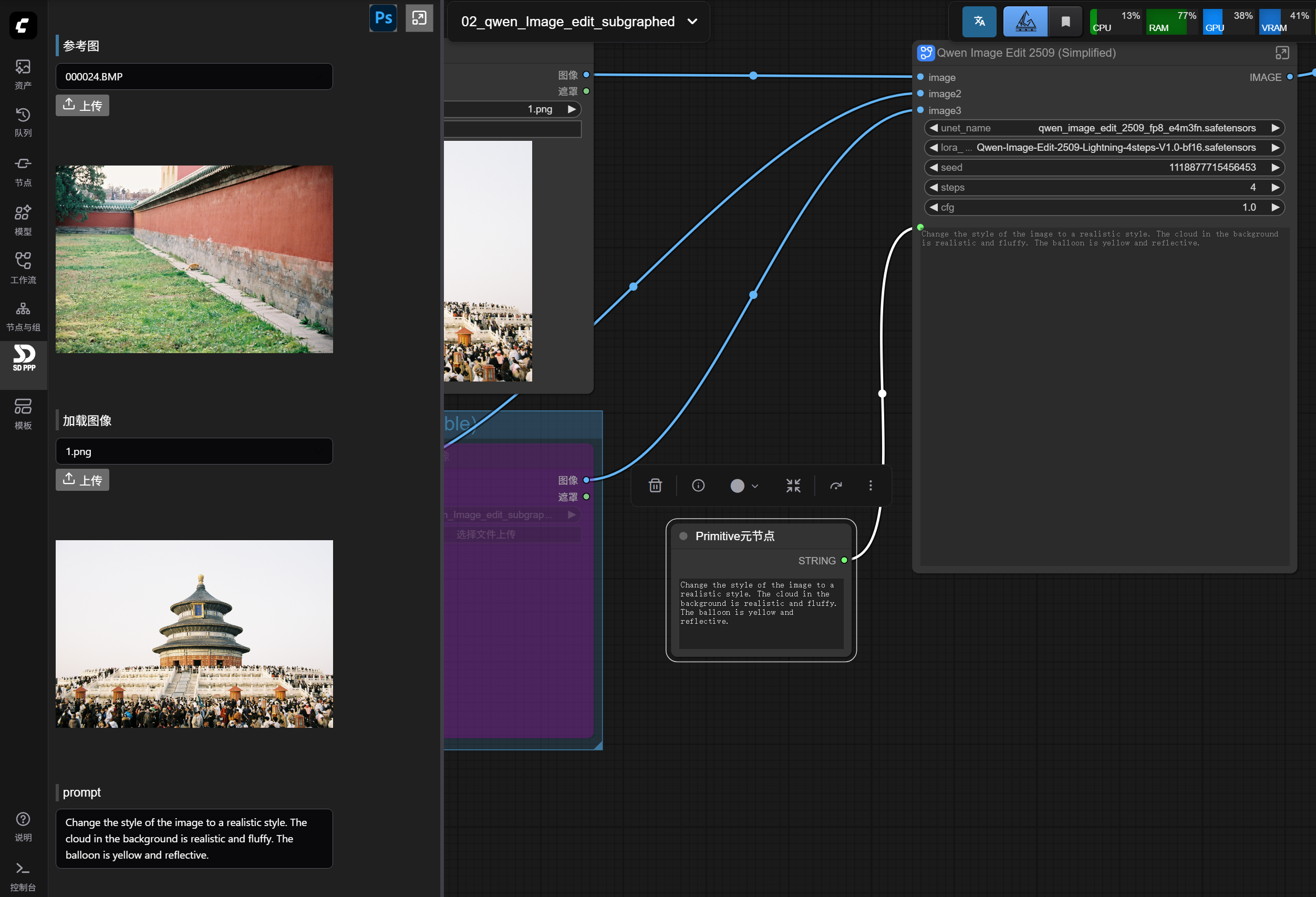Open the 工作流 workflow sidebar tab
Viewport: 1316px width, 897px height.
click(x=23, y=267)
